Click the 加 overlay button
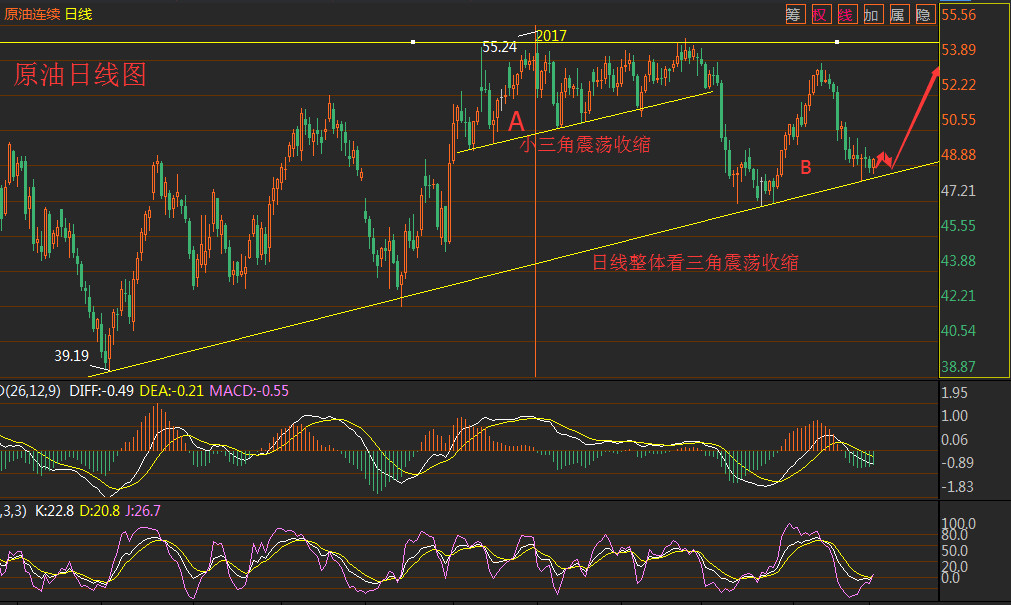 pos(872,14)
